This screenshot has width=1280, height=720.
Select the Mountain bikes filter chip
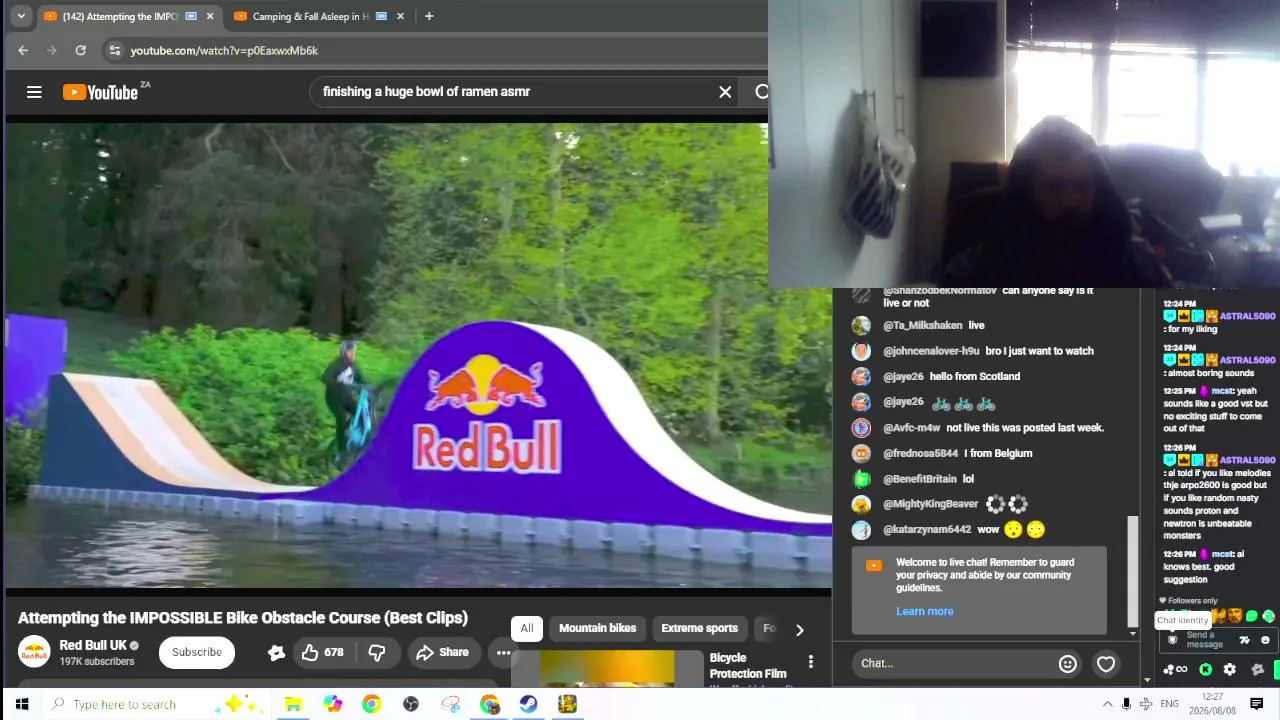tap(597, 628)
